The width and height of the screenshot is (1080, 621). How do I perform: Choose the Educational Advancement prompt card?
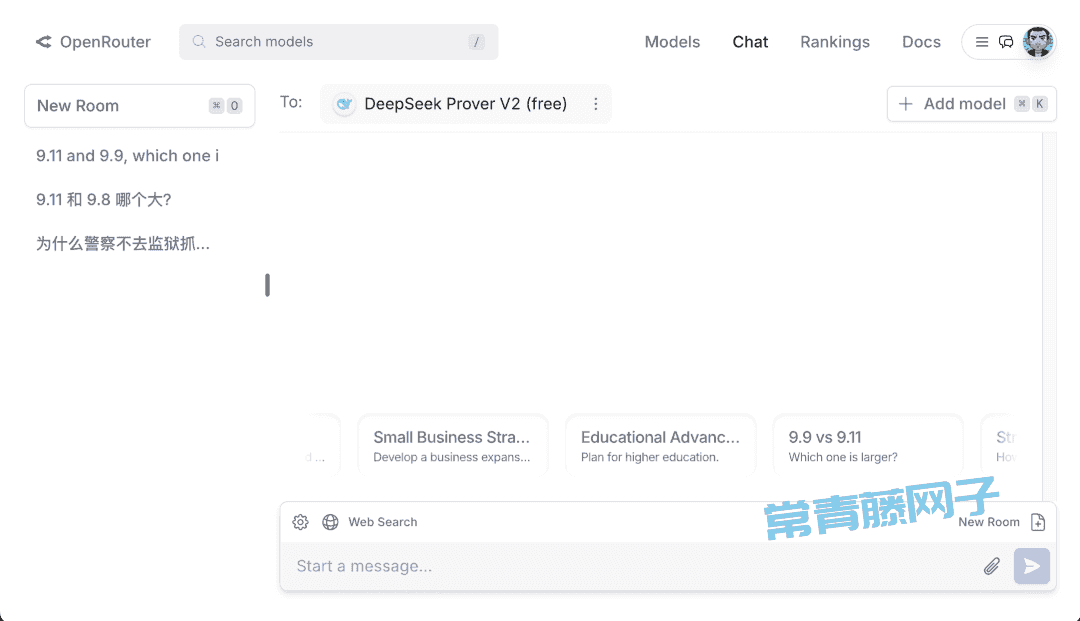(661, 445)
